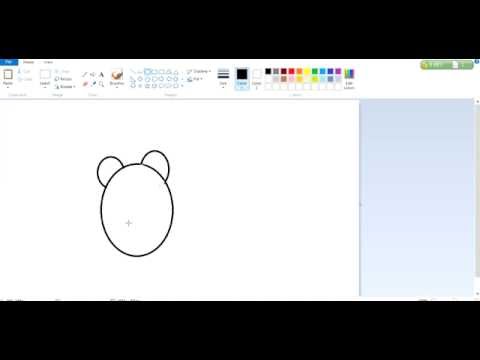Choose the Triangle shape
The image size is (480, 360).
pyautogui.click(x=176, y=72)
